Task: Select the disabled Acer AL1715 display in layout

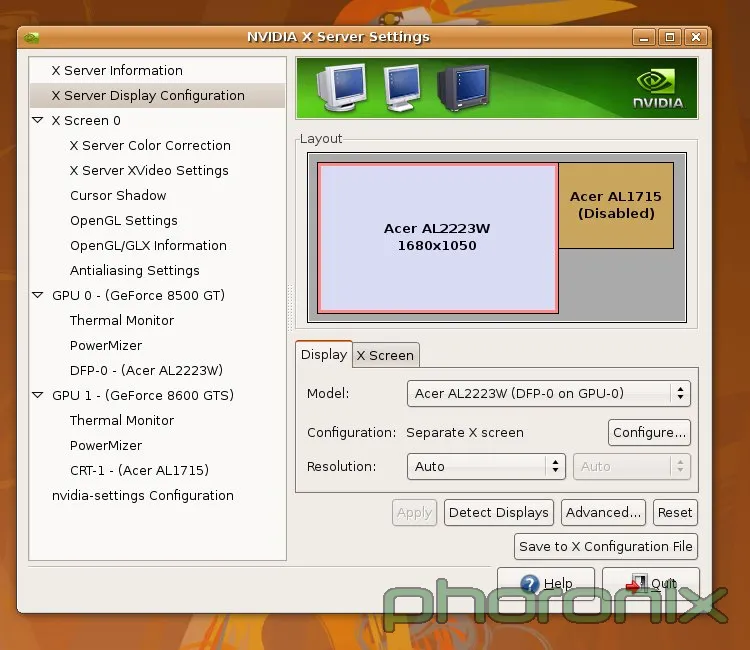Action: point(616,205)
